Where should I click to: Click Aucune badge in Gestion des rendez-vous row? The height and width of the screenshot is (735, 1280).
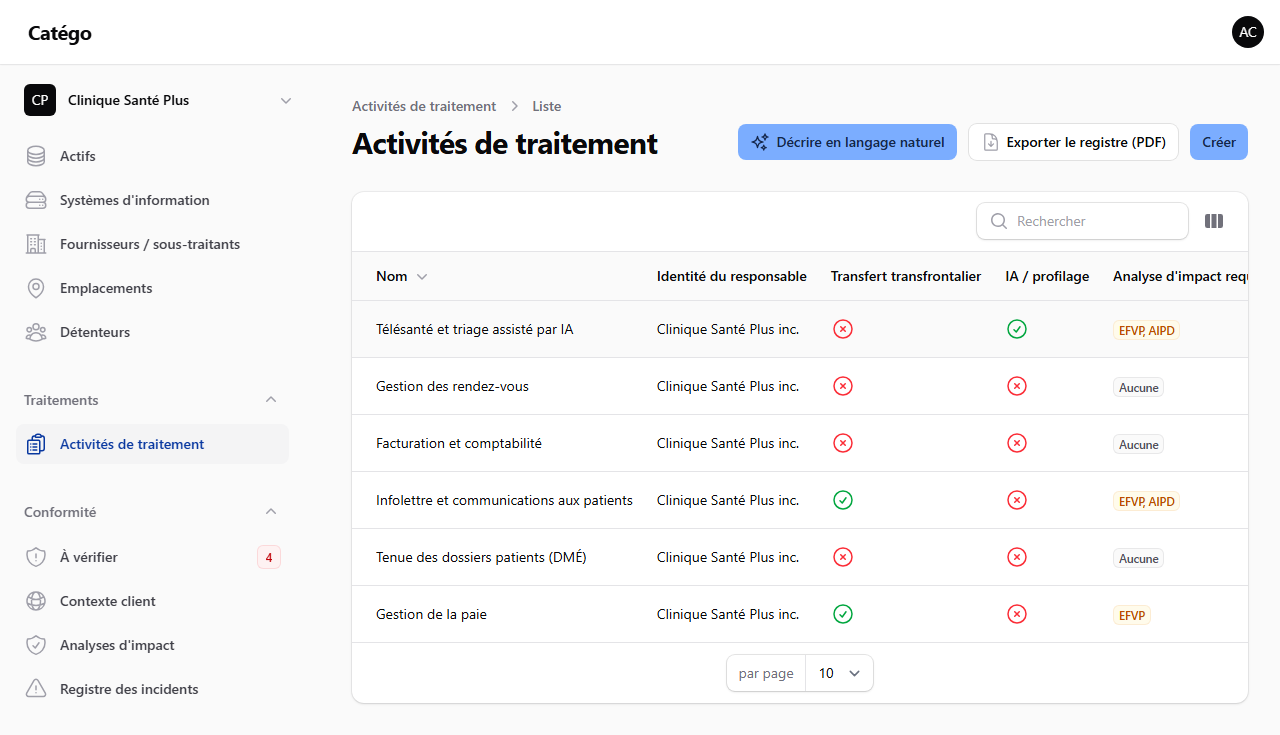point(1138,387)
